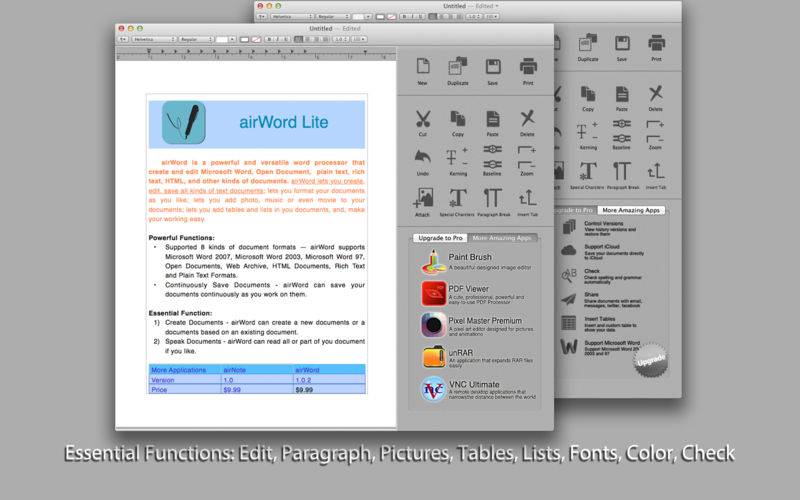800x500 pixels.
Task: Click the Delete icon in the back window
Action: pos(656,93)
